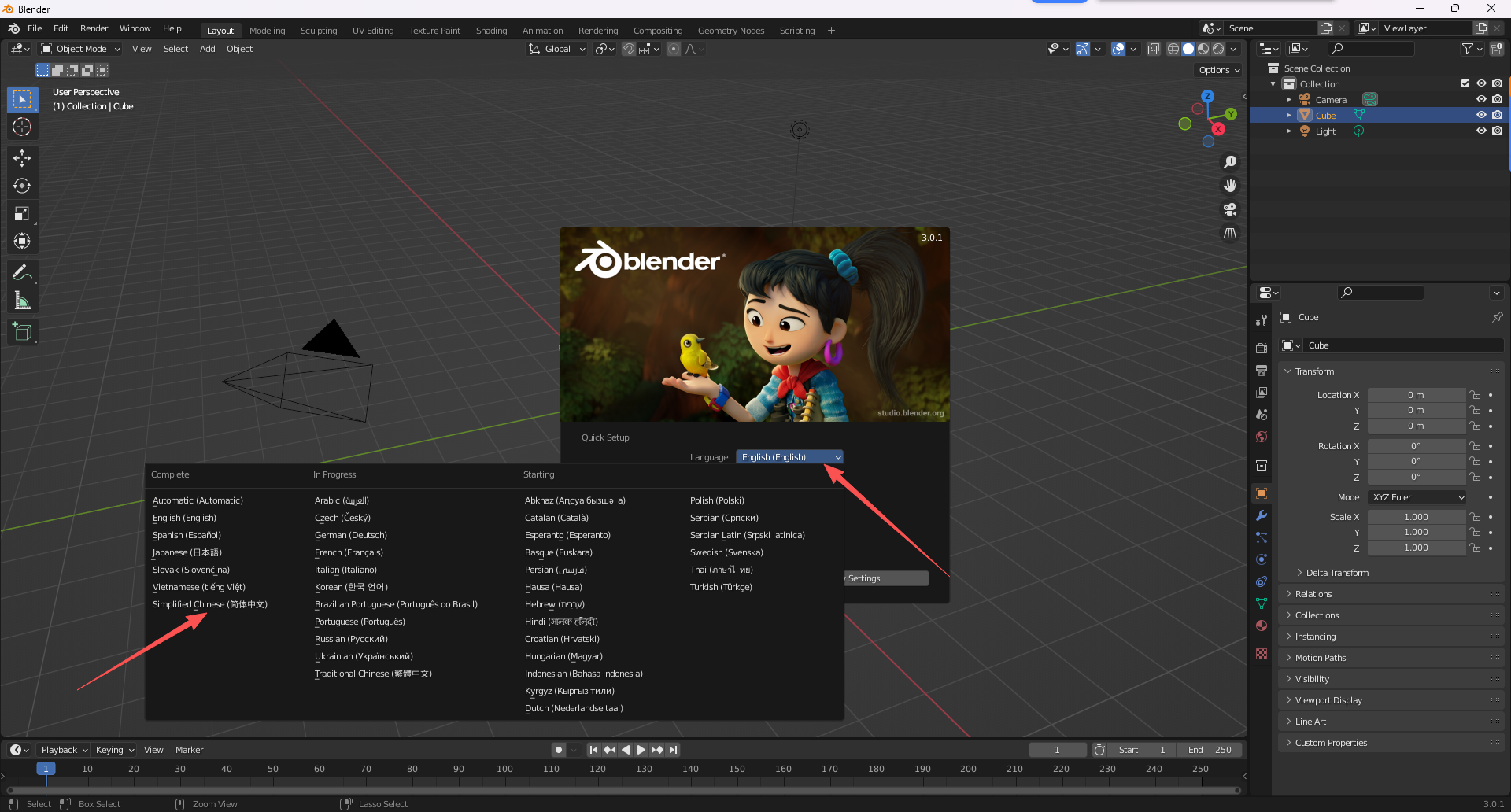Viewport: 1511px width, 812px height.
Task: Disable camera rendering for the Light object
Action: 1498,131
